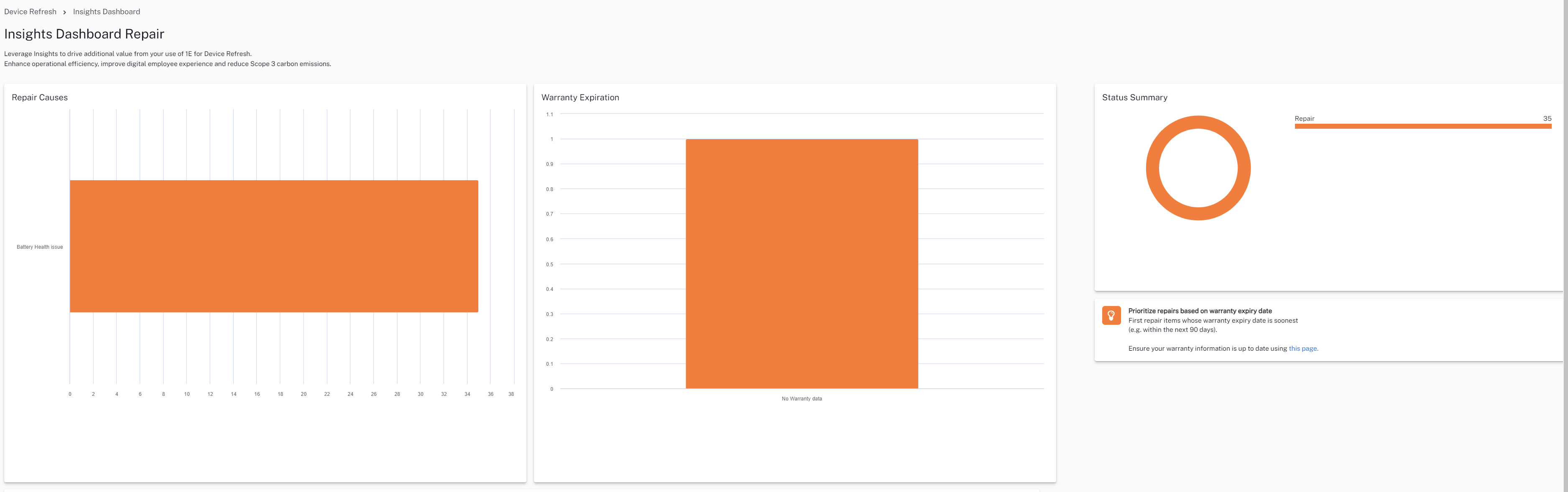This screenshot has width=1568, height=492.
Task: Click the Insights Dashboard Repair page title
Action: (84, 34)
